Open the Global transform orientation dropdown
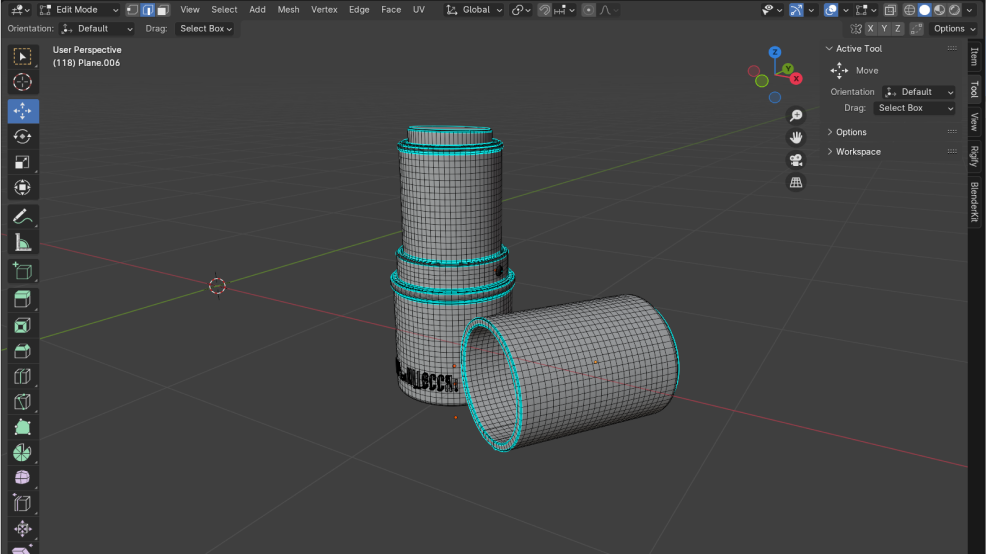Viewport: 986px width, 554px height. point(475,10)
